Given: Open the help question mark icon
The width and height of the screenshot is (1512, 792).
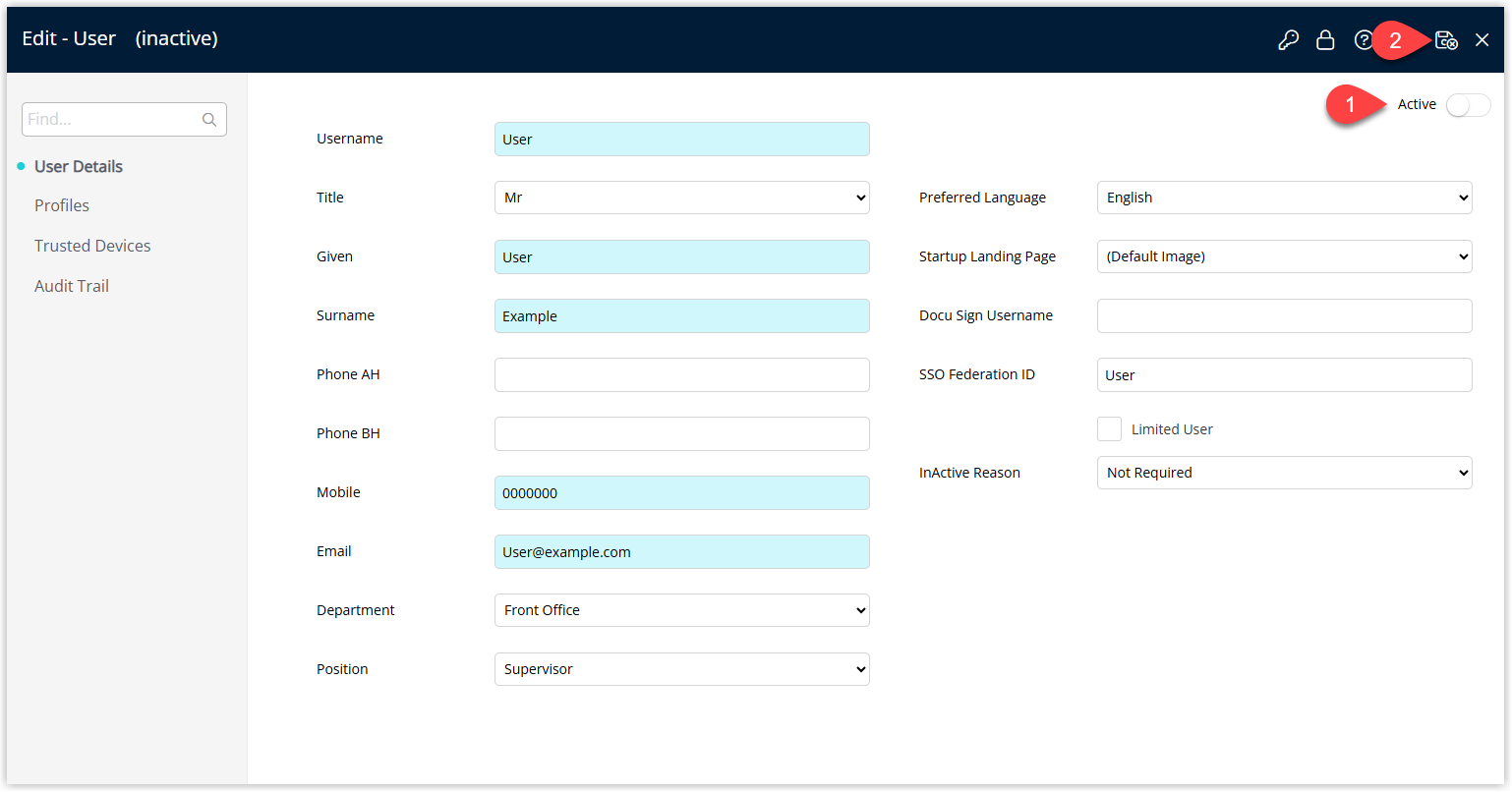Looking at the screenshot, I should coord(1363,40).
